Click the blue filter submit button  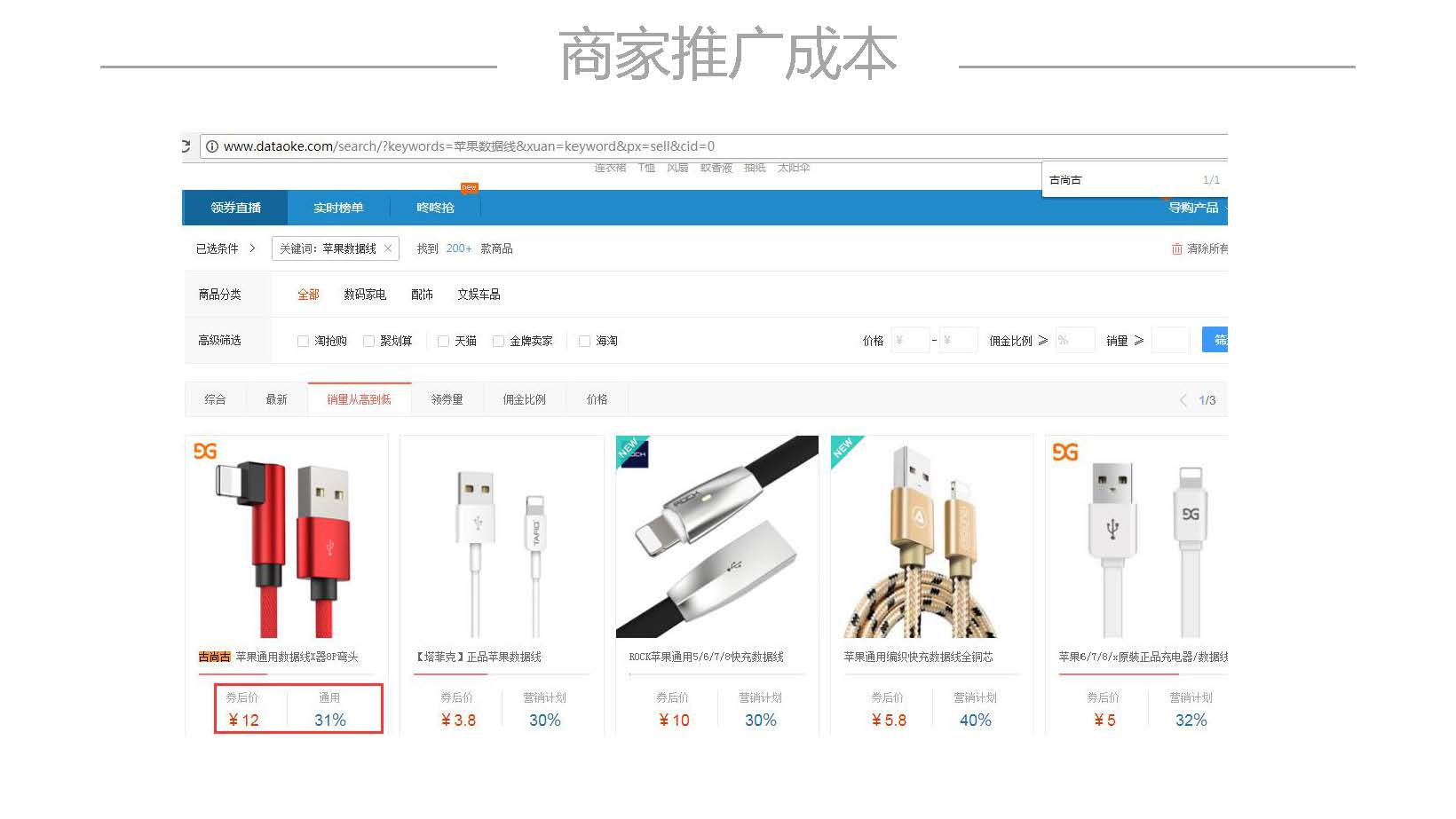[x=1215, y=340]
